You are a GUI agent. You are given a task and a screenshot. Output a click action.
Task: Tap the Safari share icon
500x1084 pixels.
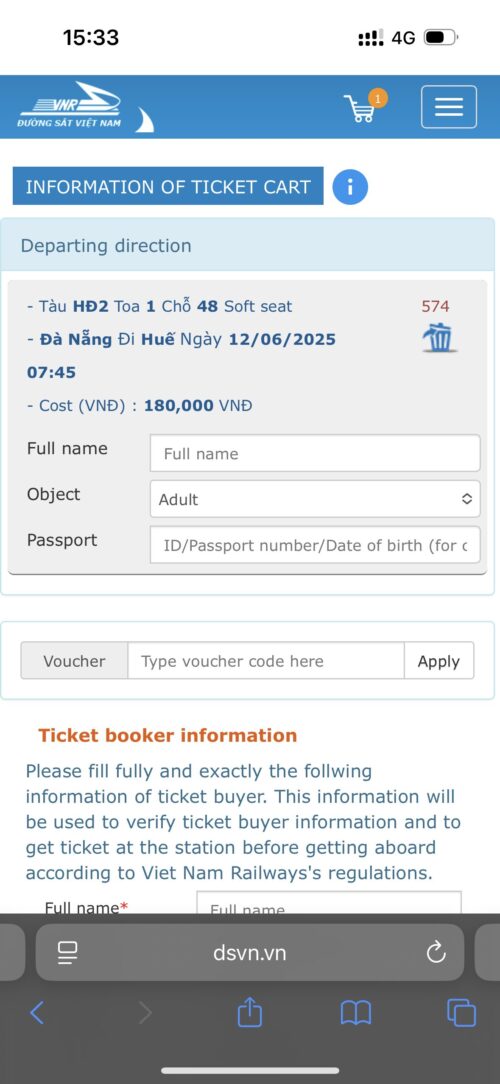[x=250, y=1013]
